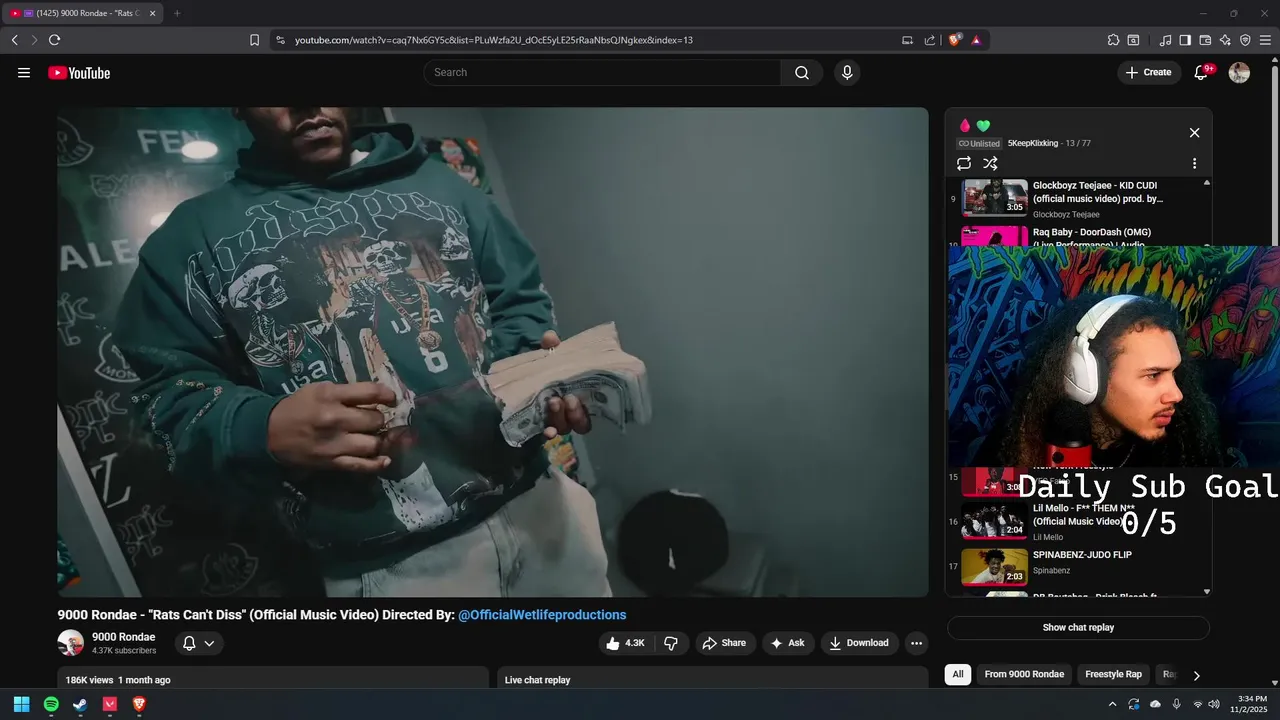This screenshot has height=720, width=1280.
Task: Click the search magnifier button
Action: 802,72
